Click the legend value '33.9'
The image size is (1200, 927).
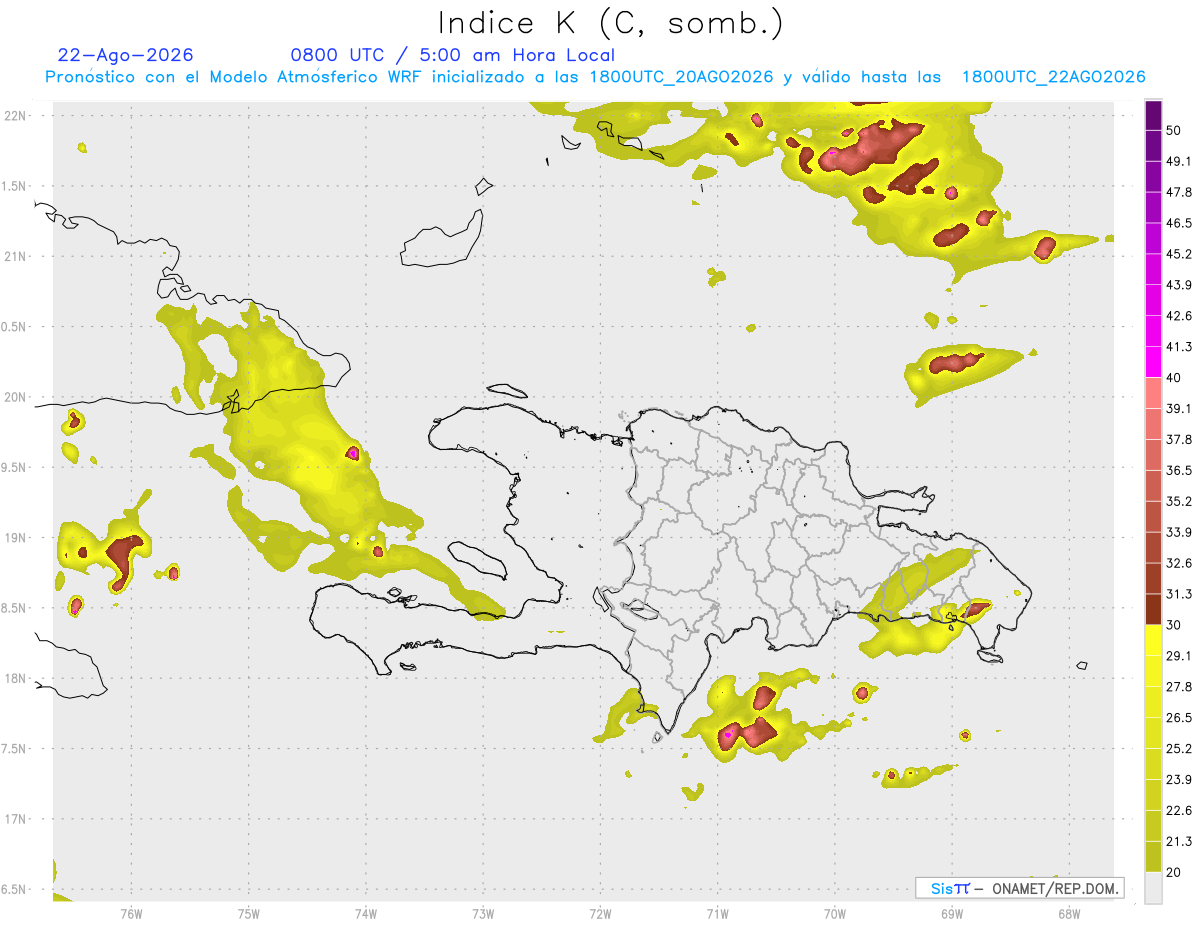click(1179, 532)
